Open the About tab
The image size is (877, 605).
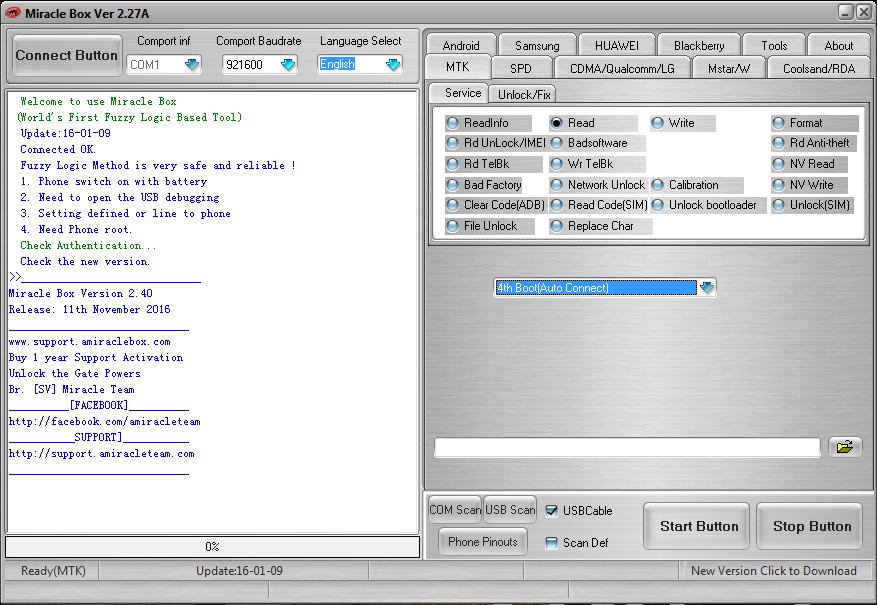[x=838, y=46]
